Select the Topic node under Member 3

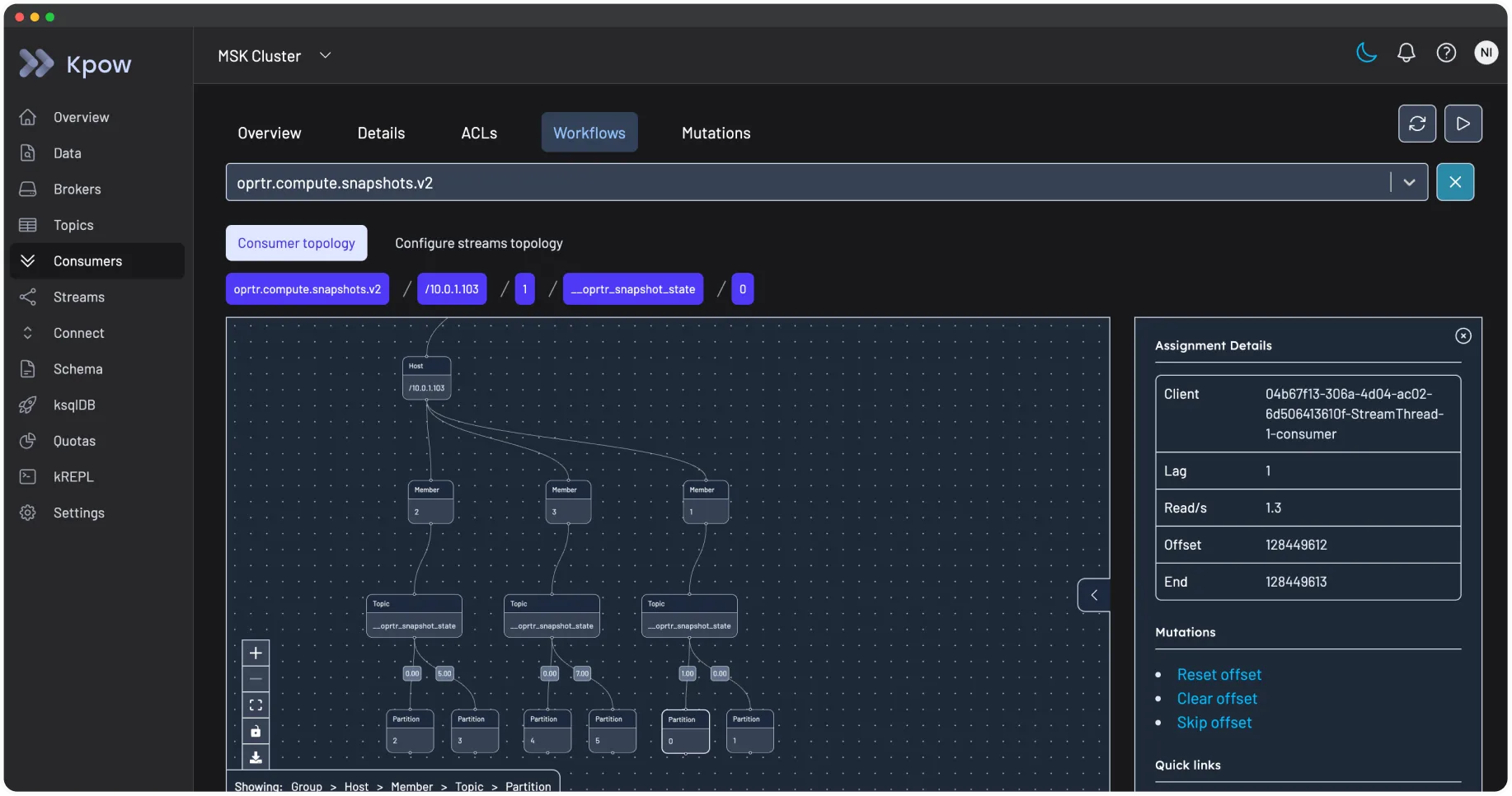(552, 616)
